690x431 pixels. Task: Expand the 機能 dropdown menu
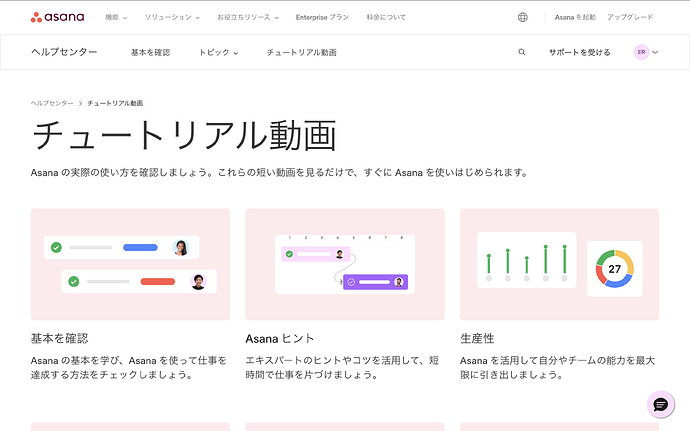(116, 17)
